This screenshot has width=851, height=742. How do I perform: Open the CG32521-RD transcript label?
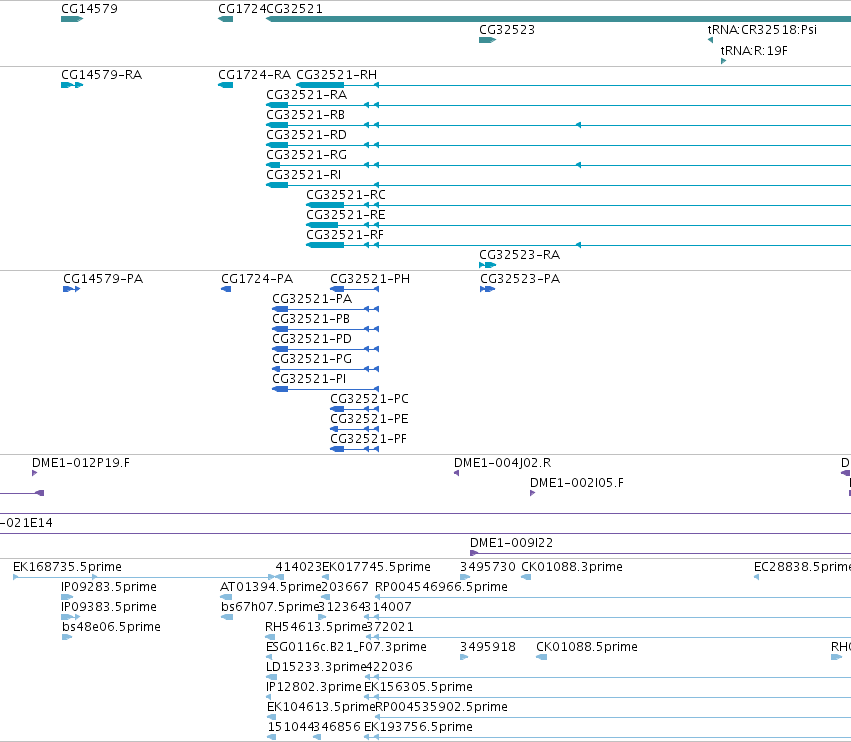[306, 135]
